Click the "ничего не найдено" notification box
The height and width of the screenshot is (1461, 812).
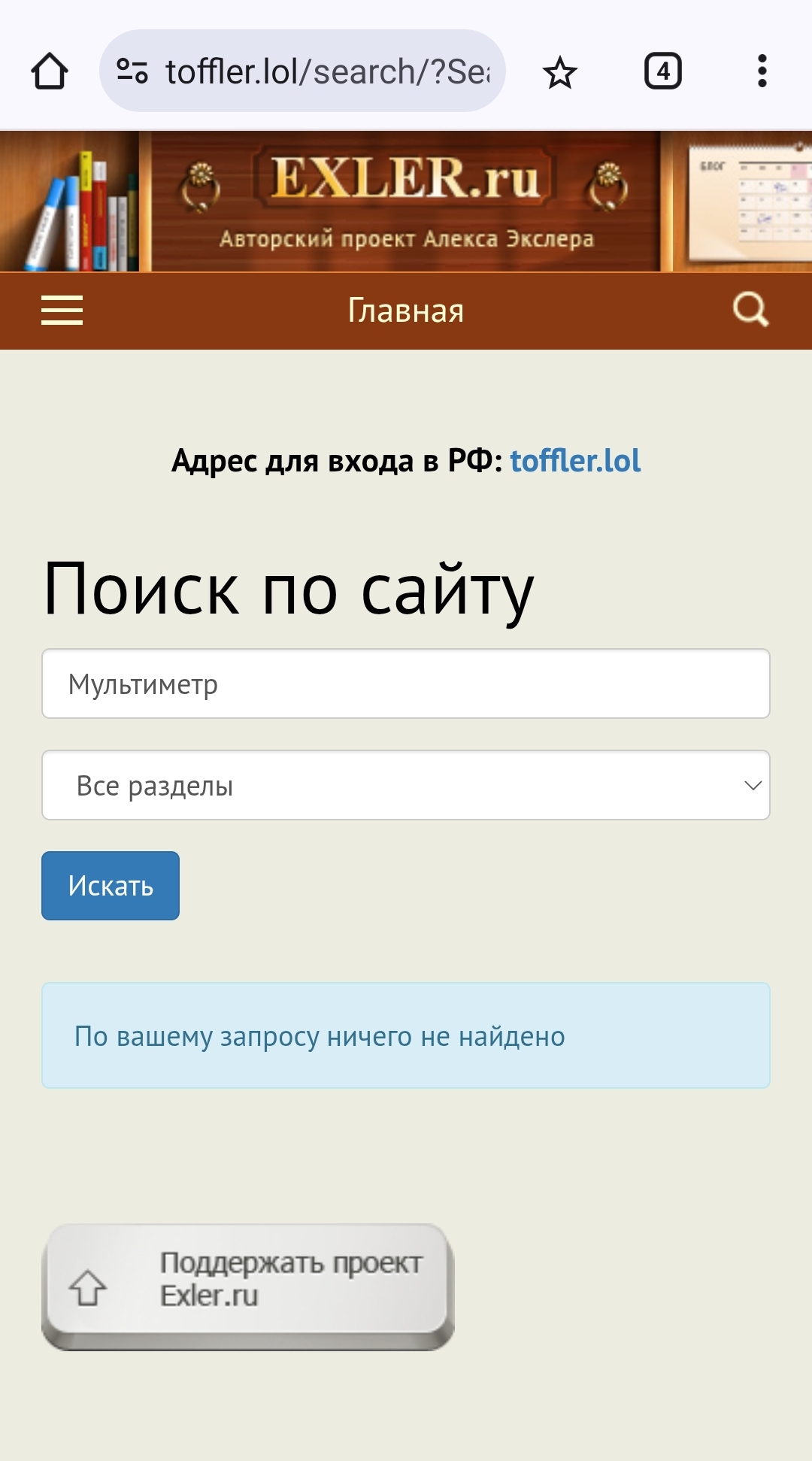[406, 1035]
